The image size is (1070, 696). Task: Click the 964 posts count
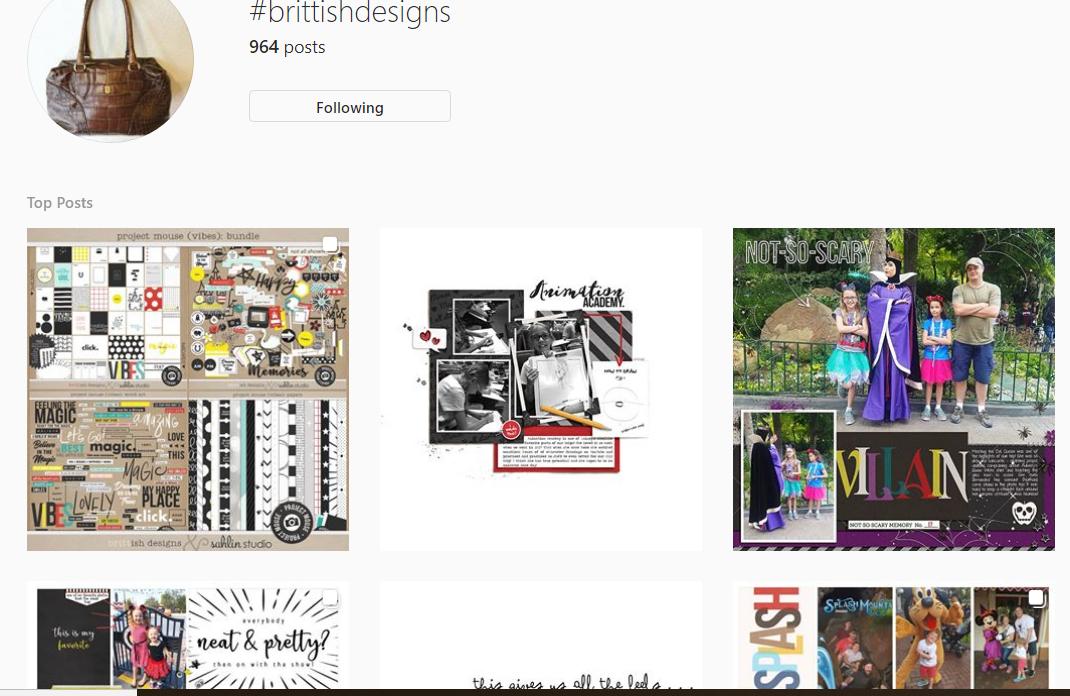[x=287, y=47]
